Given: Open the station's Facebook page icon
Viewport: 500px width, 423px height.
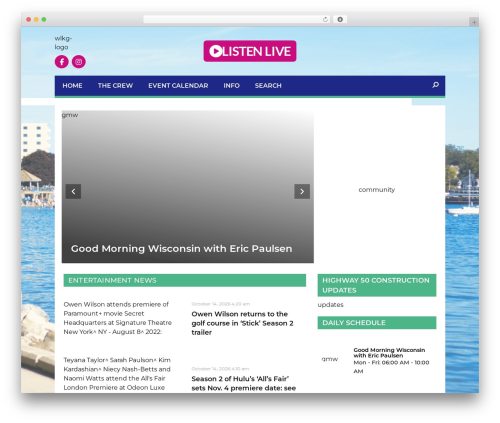Looking at the screenshot, I should pyautogui.click(x=62, y=62).
